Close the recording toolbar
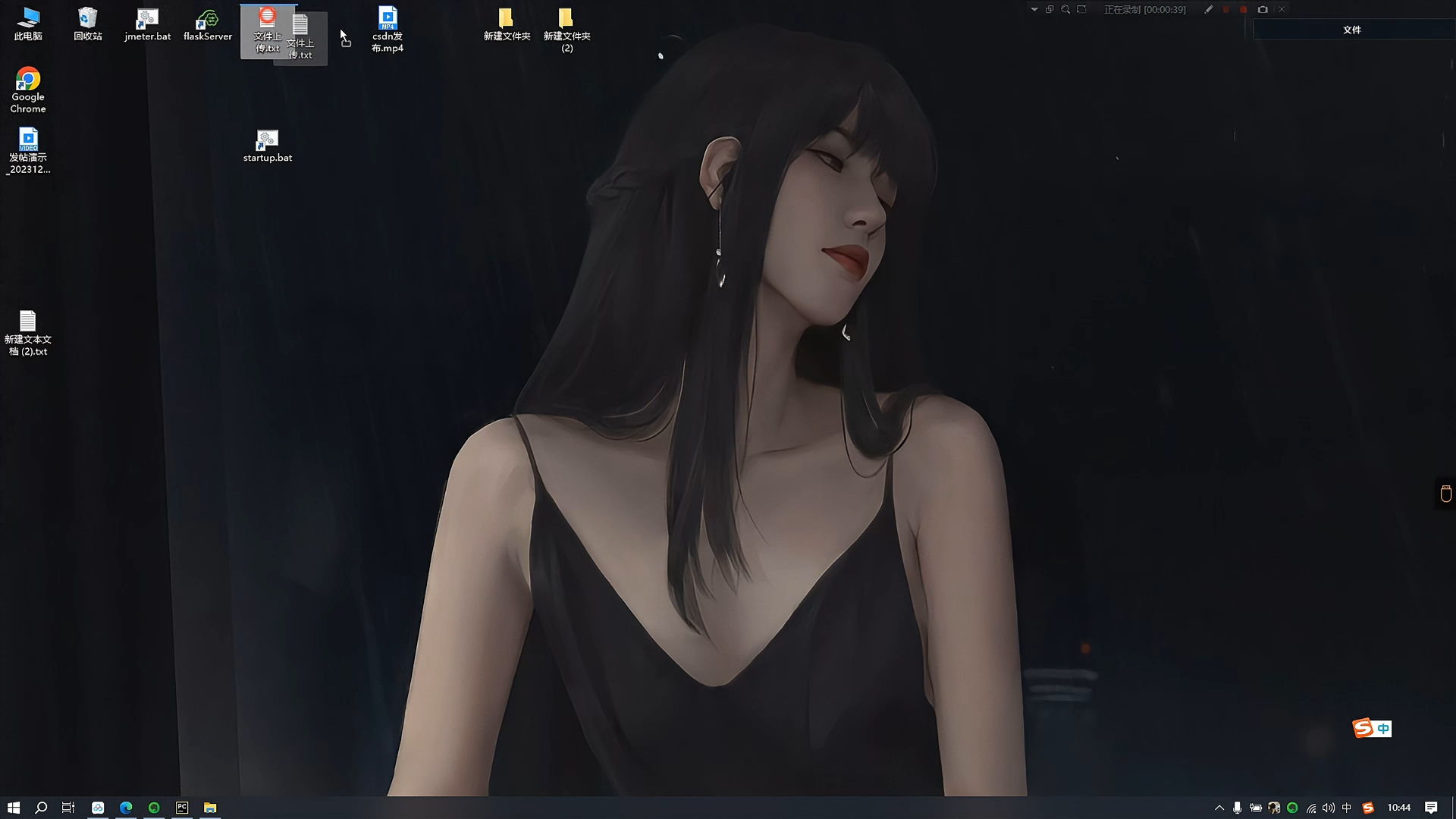The image size is (1456, 819). (1282, 9)
